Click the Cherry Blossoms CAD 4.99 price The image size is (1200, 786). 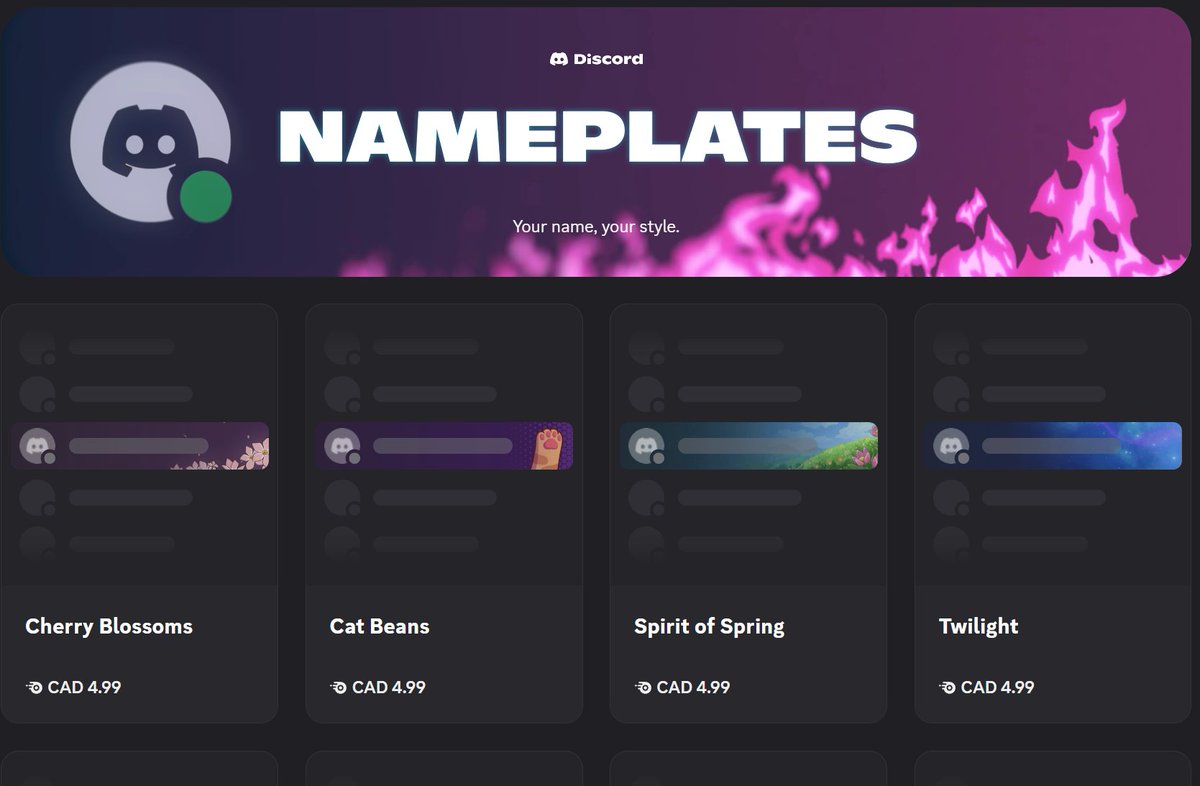point(85,687)
